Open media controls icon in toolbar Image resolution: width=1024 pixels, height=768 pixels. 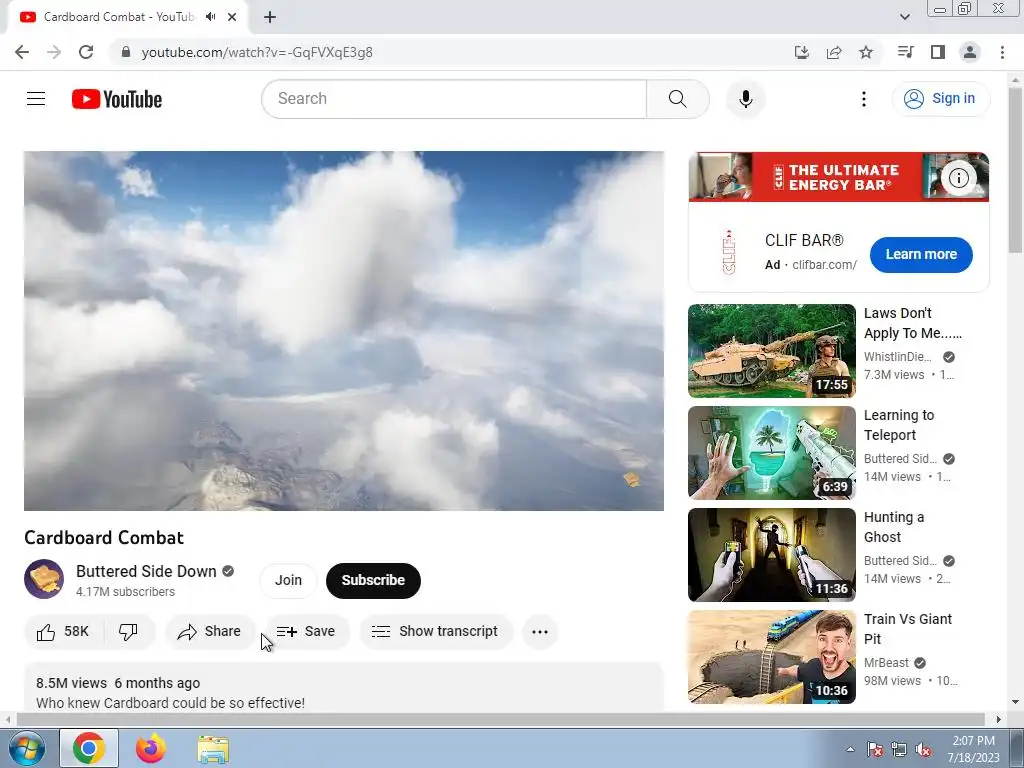[906, 52]
